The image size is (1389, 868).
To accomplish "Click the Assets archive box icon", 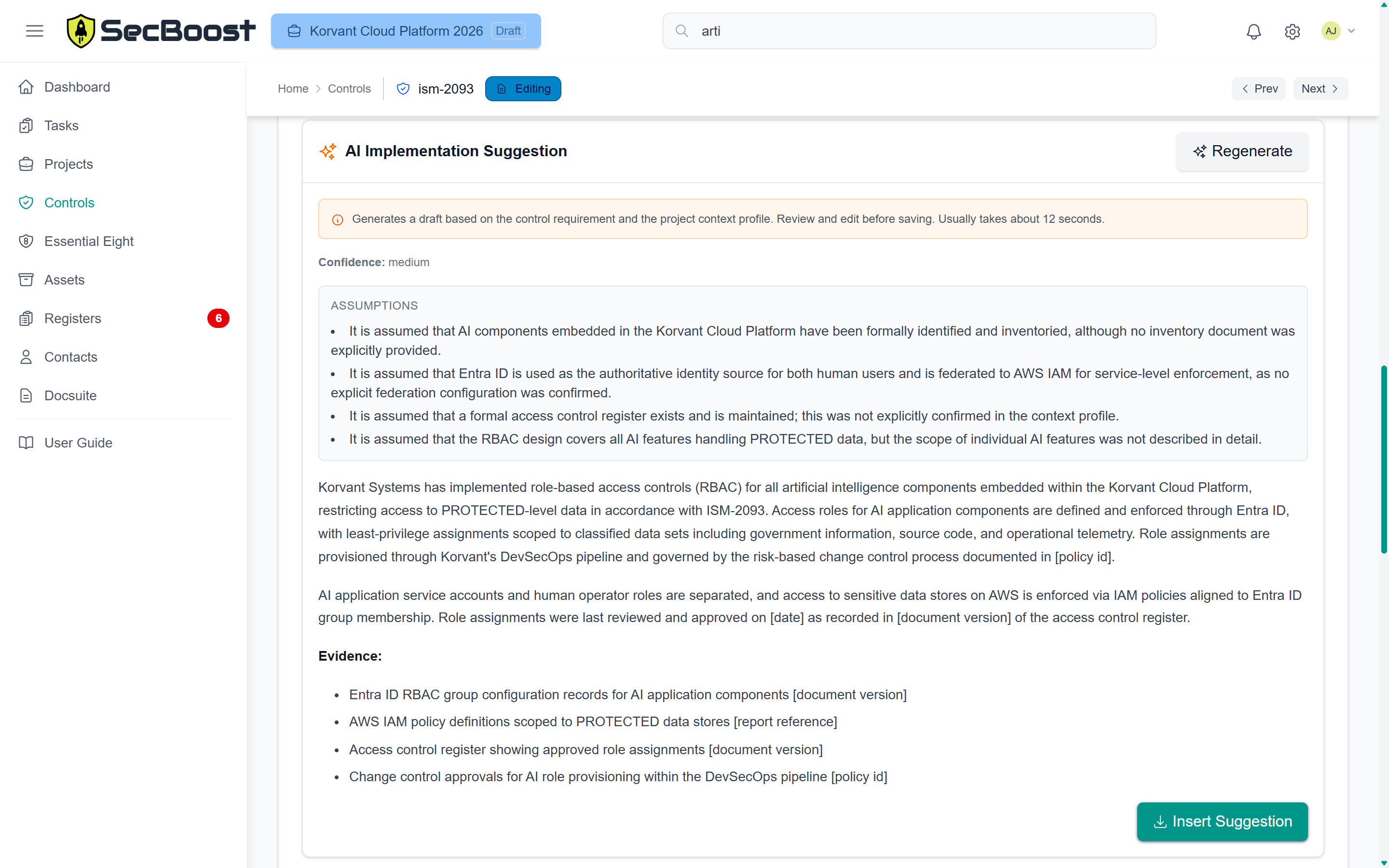I will point(26,280).
